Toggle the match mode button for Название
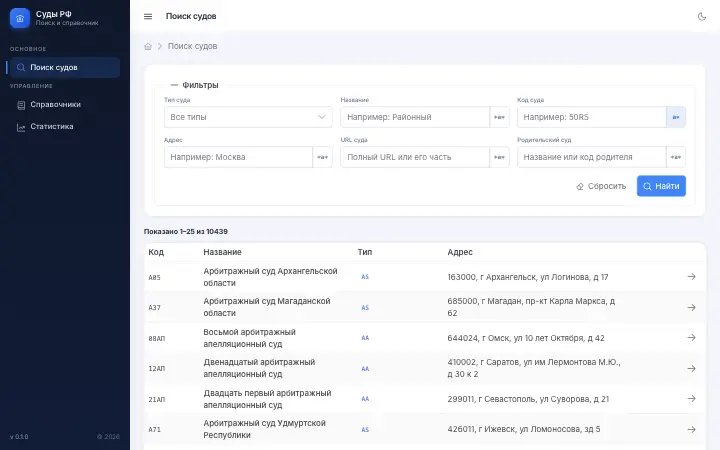The height and width of the screenshot is (450, 720). coord(499,117)
